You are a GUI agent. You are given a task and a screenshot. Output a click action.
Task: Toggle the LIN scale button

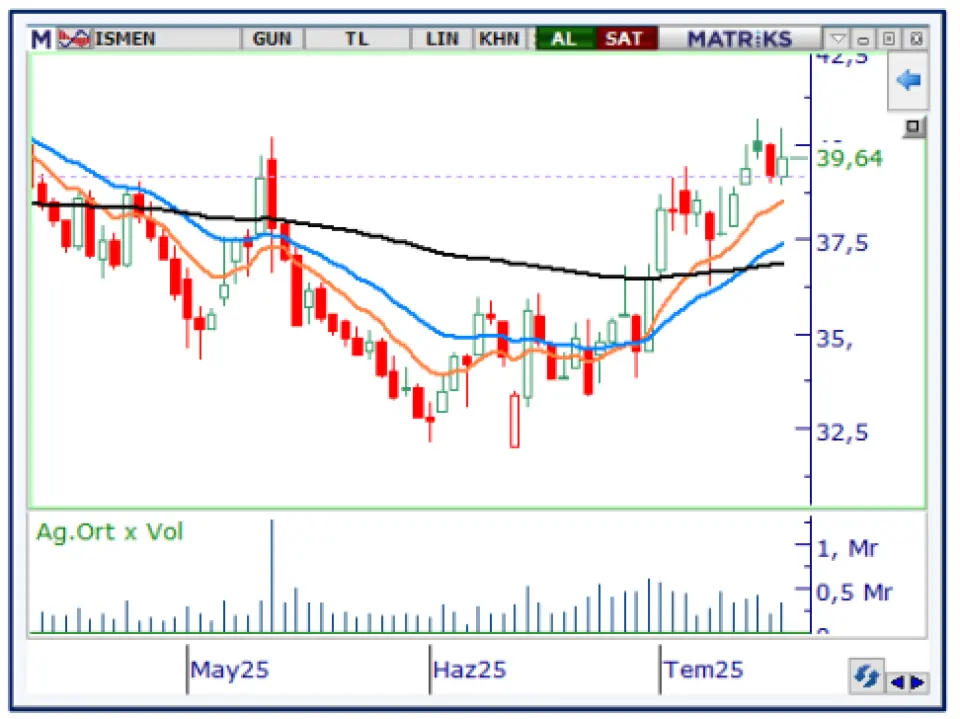click(442, 39)
